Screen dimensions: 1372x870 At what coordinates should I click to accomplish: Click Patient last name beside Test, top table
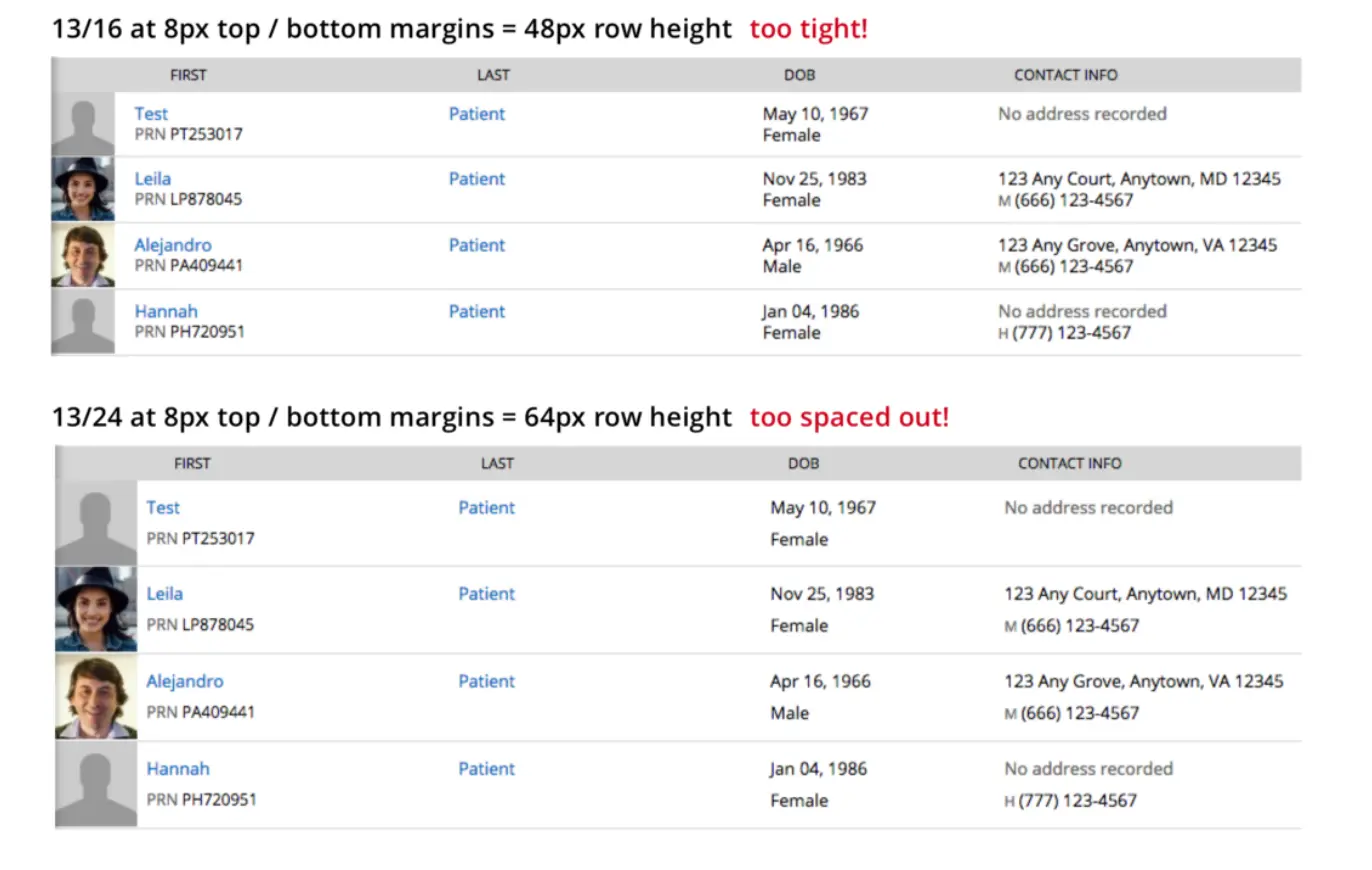[x=476, y=114]
